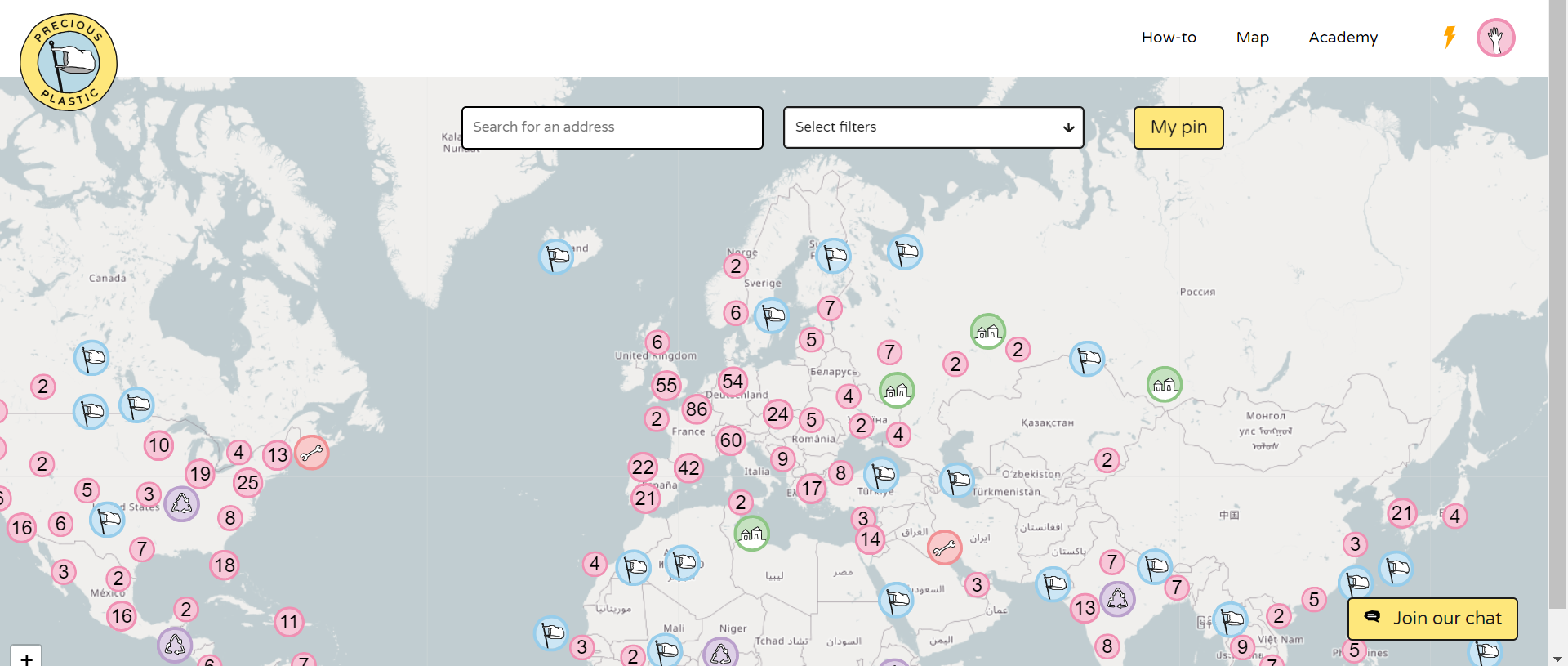Expand the cluster of 19 pins in US
This screenshot has height=666, width=1568.
(x=200, y=474)
